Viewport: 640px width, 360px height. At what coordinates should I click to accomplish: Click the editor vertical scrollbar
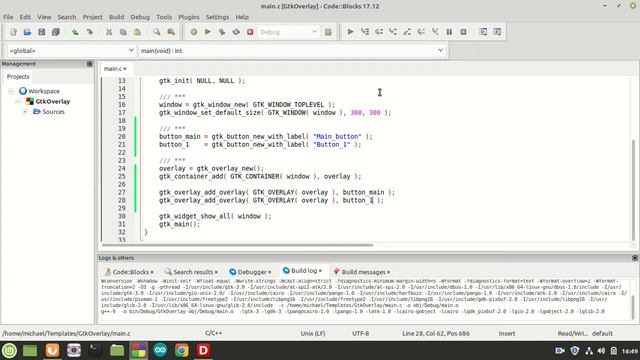pyautogui.click(x=634, y=190)
